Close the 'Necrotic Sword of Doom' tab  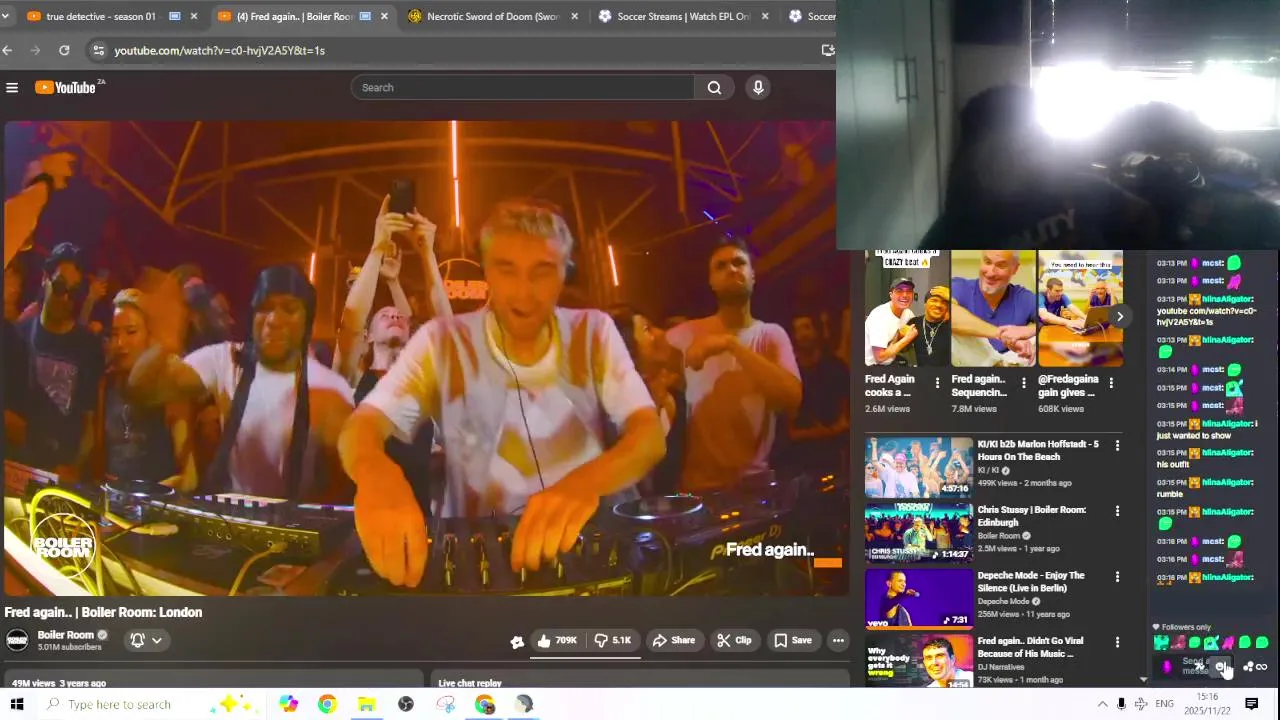pyautogui.click(x=575, y=16)
